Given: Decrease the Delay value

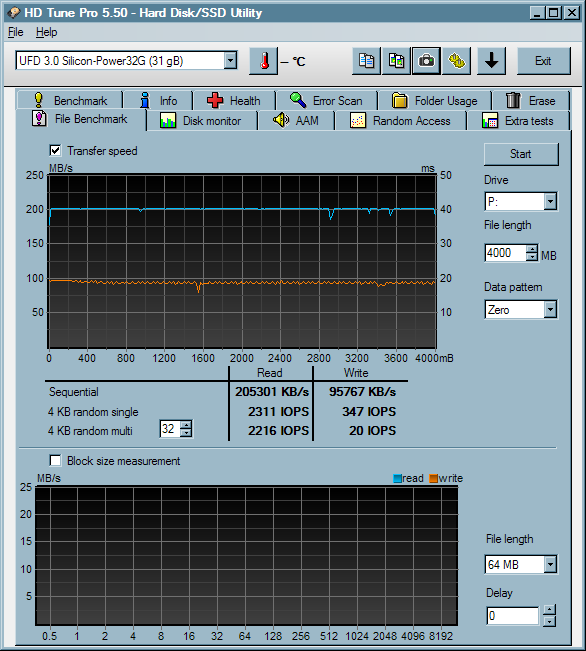Looking at the screenshot, I should pos(549,621).
